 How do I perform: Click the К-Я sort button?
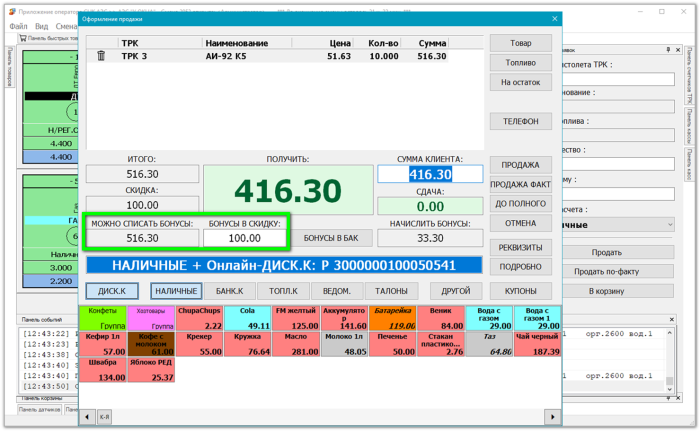(104, 417)
